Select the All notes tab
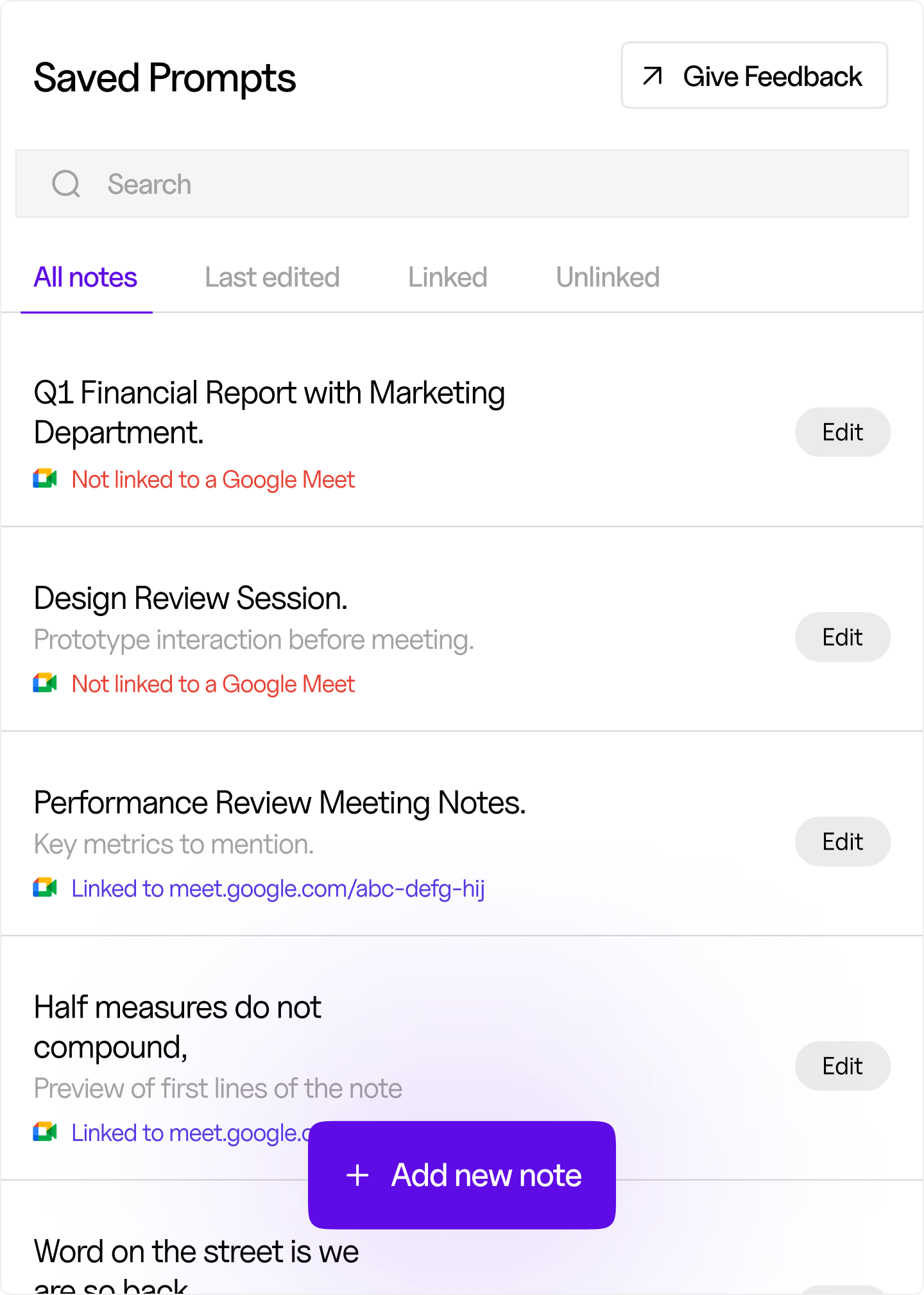This screenshot has height=1295, width=924. 85,277
